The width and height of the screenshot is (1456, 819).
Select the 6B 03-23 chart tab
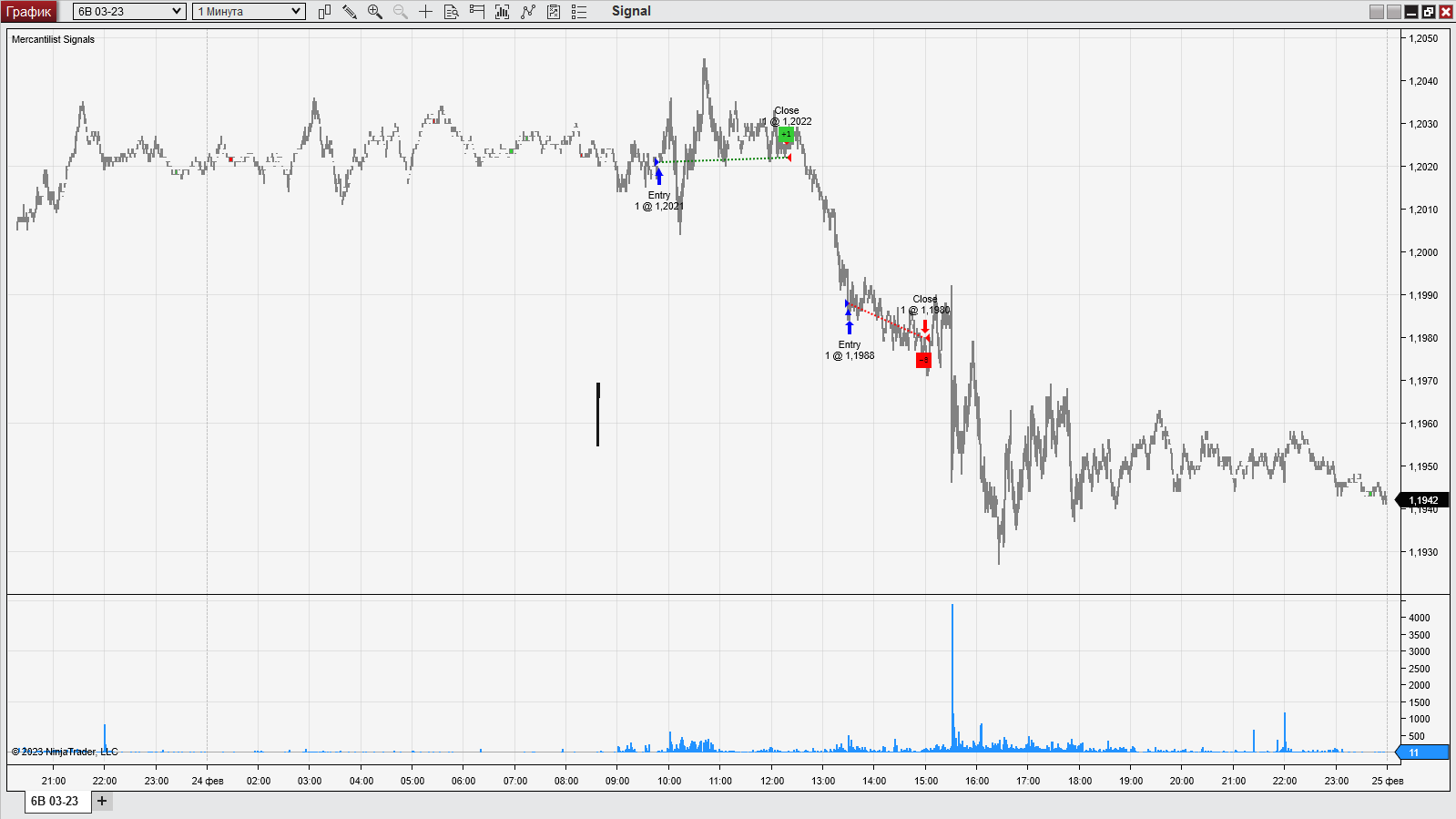click(x=56, y=802)
